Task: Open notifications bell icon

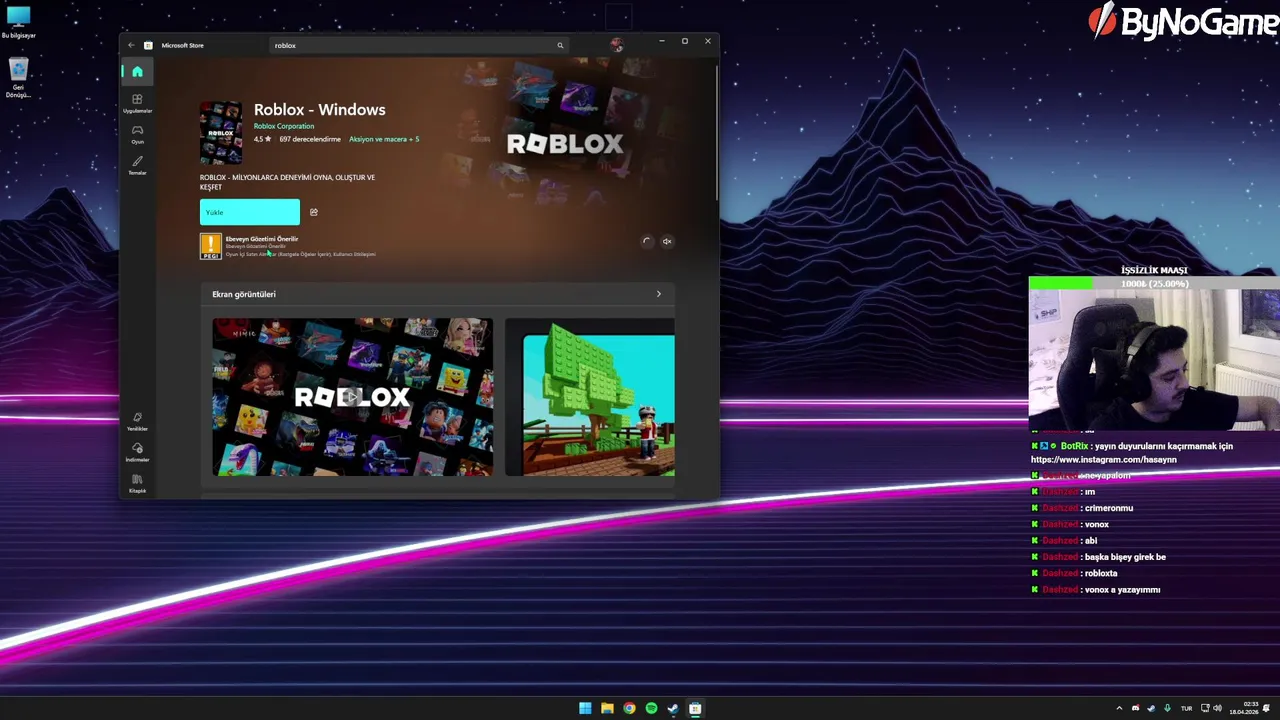Action: coord(1267,708)
